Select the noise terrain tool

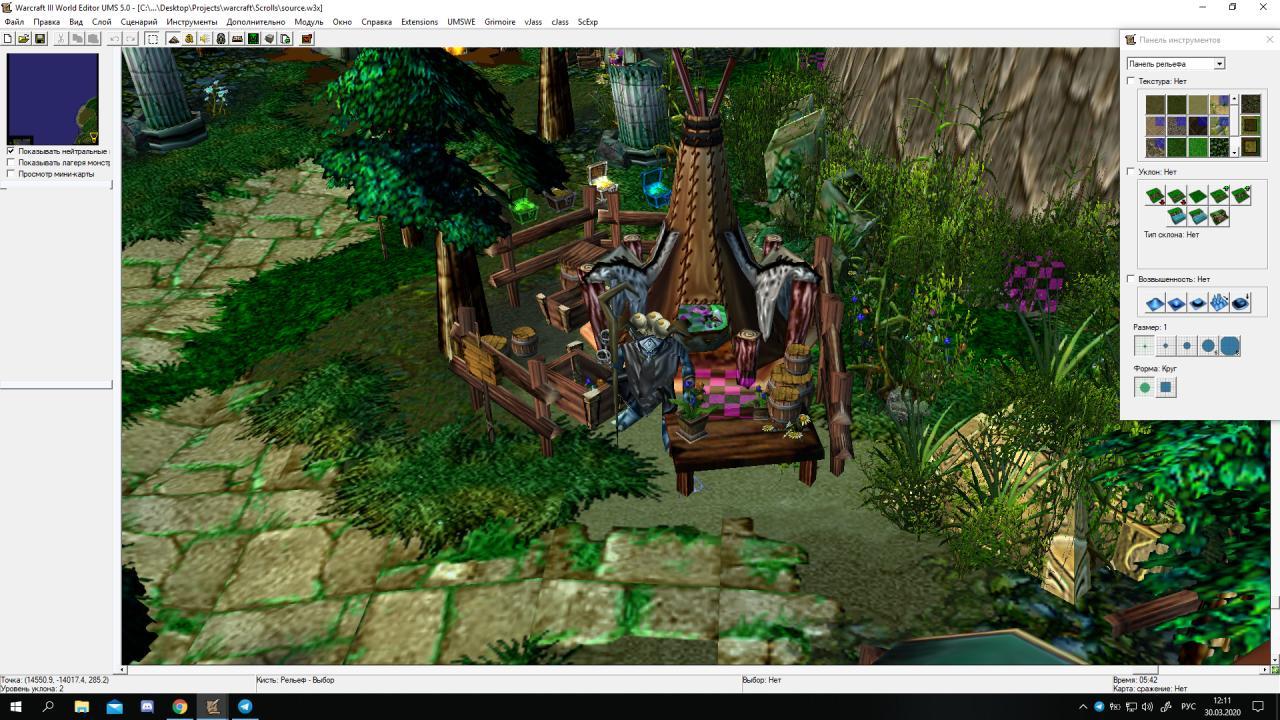pos(1220,302)
